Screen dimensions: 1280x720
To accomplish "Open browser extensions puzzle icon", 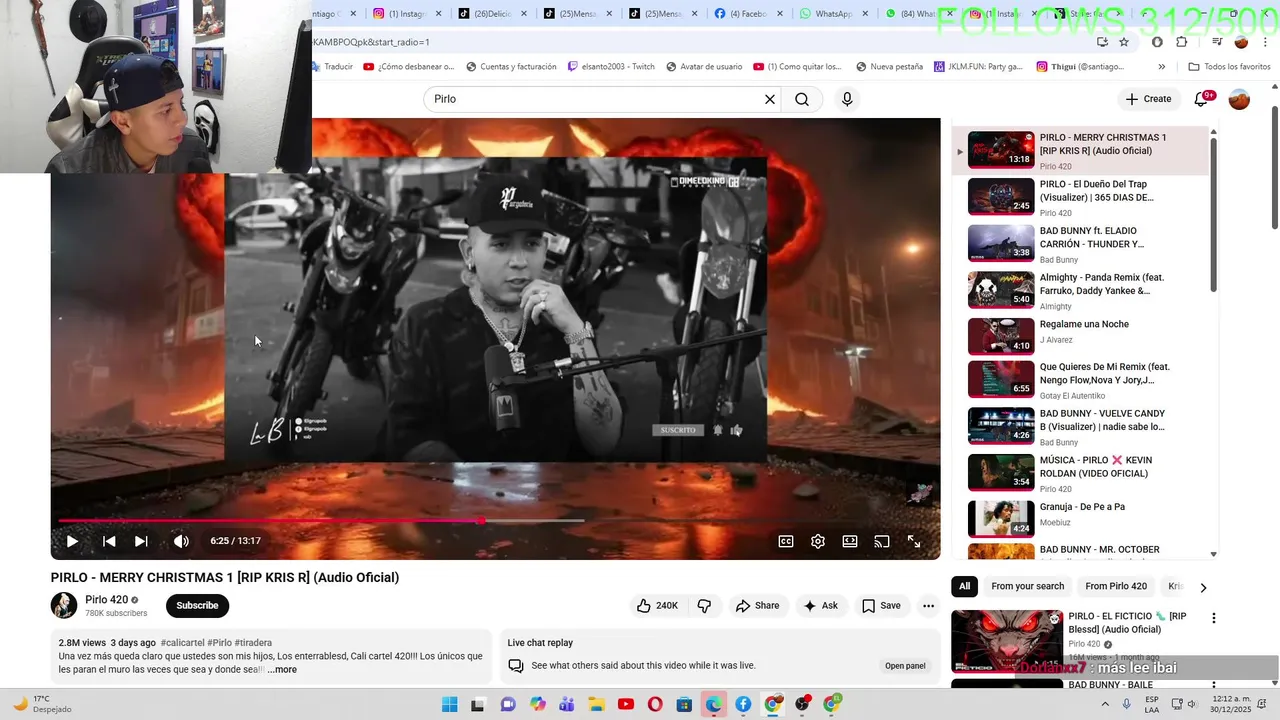I will (1182, 42).
